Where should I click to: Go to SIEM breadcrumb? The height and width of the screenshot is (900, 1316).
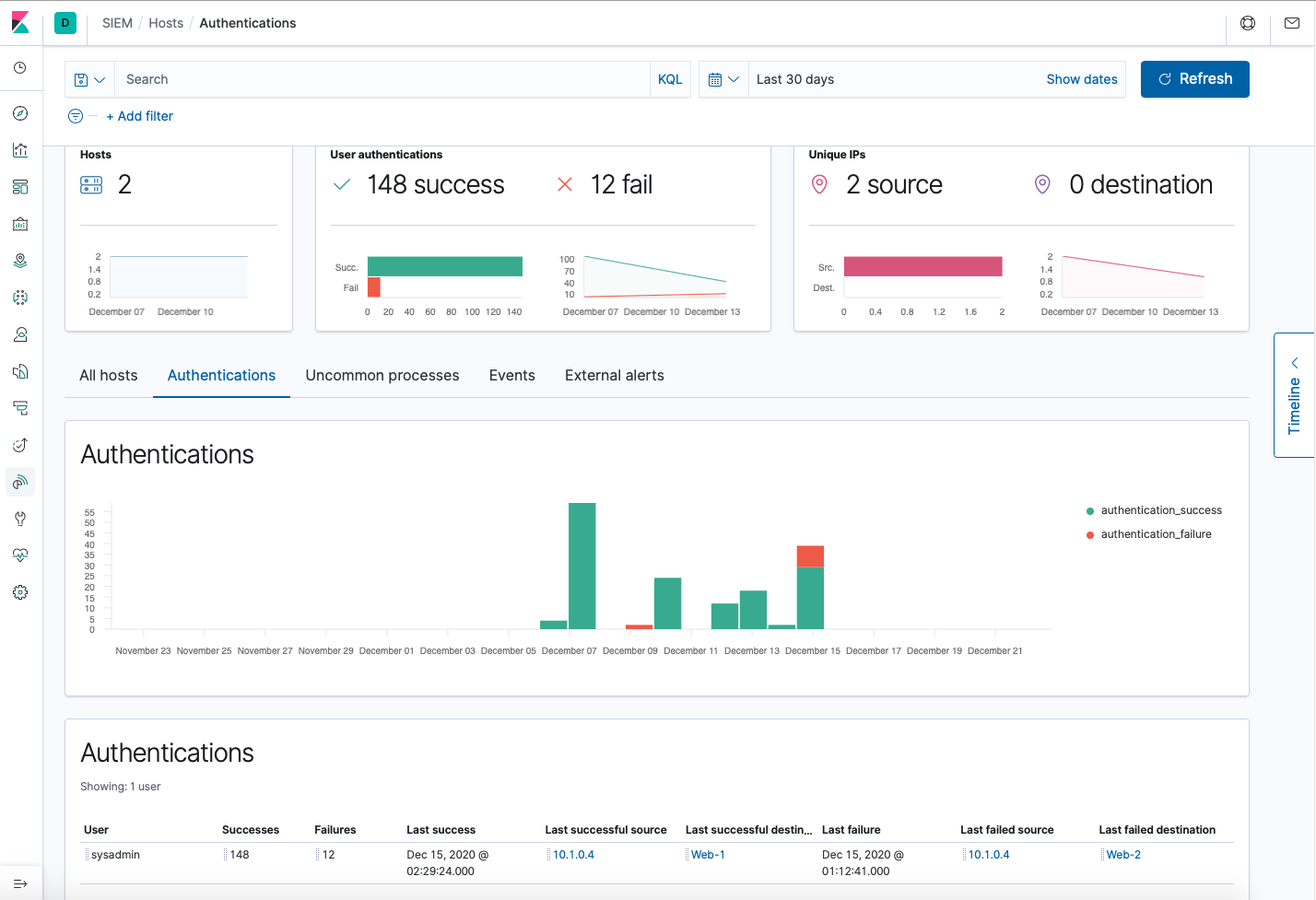(117, 23)
